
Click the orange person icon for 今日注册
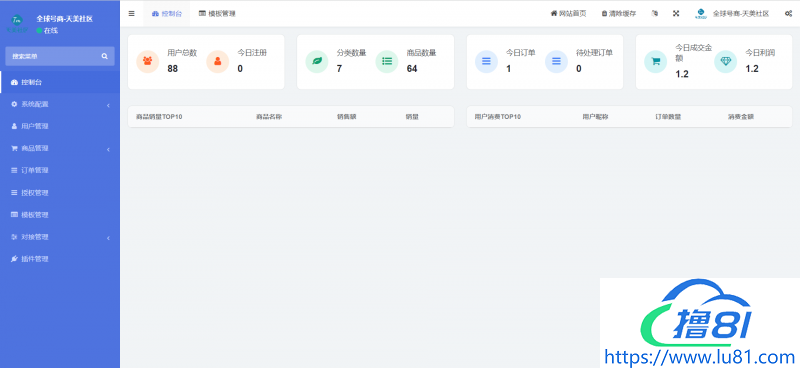[217, 61]
